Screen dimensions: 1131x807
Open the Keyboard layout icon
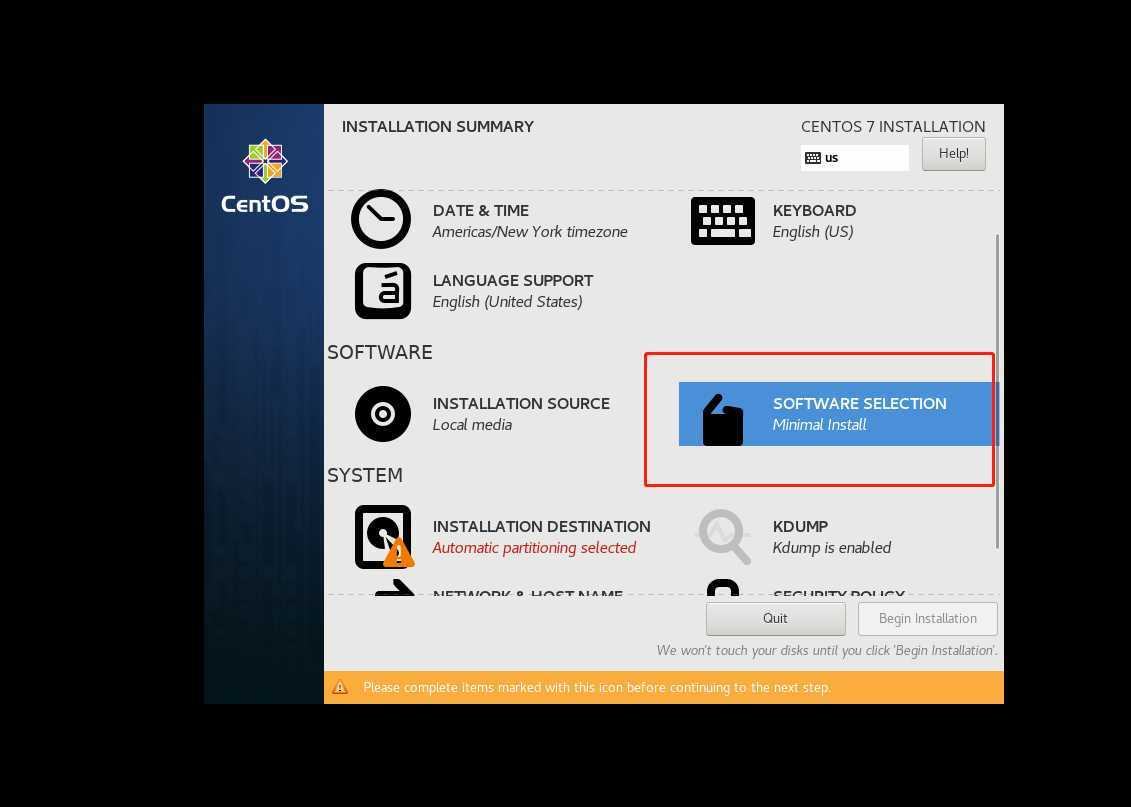pyautogui.click(x=723, y=221)
